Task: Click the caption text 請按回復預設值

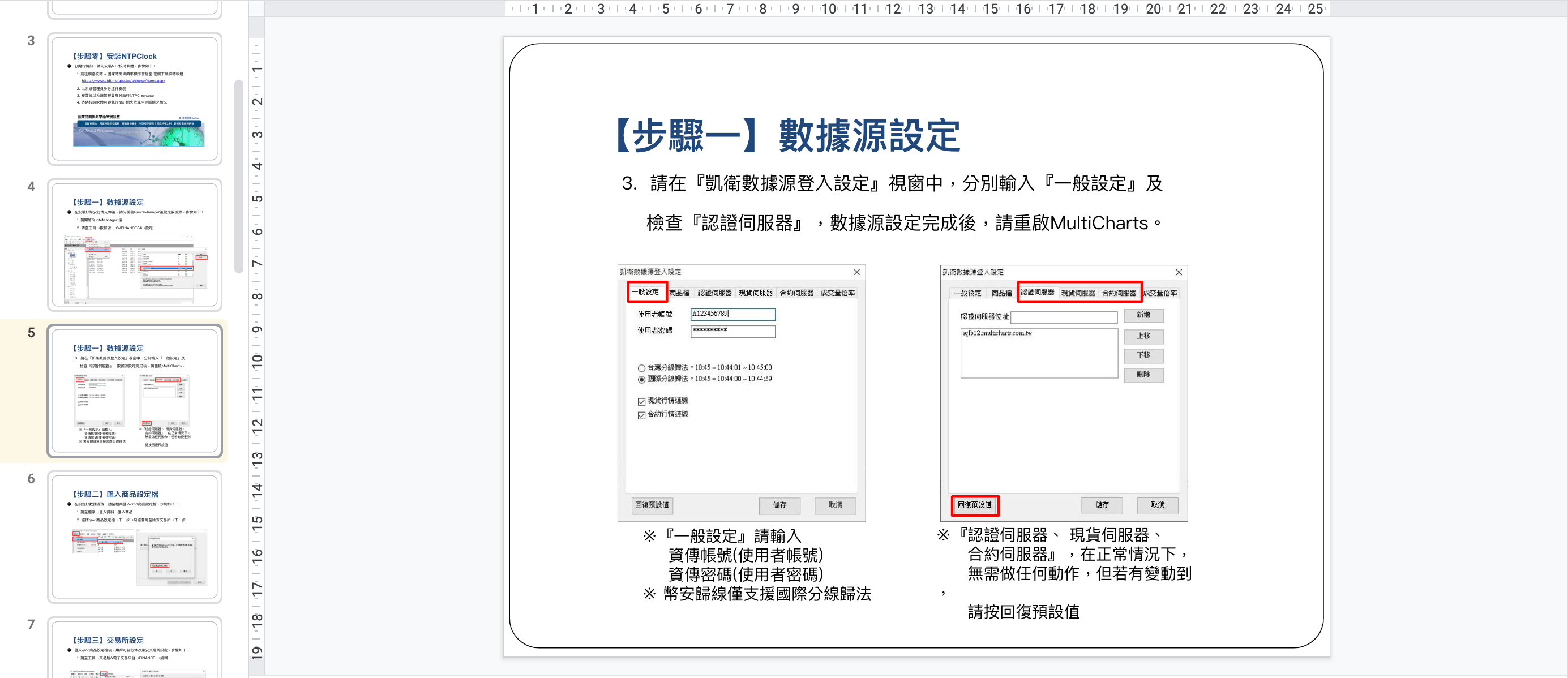Action: click(x=1023, y=612)
